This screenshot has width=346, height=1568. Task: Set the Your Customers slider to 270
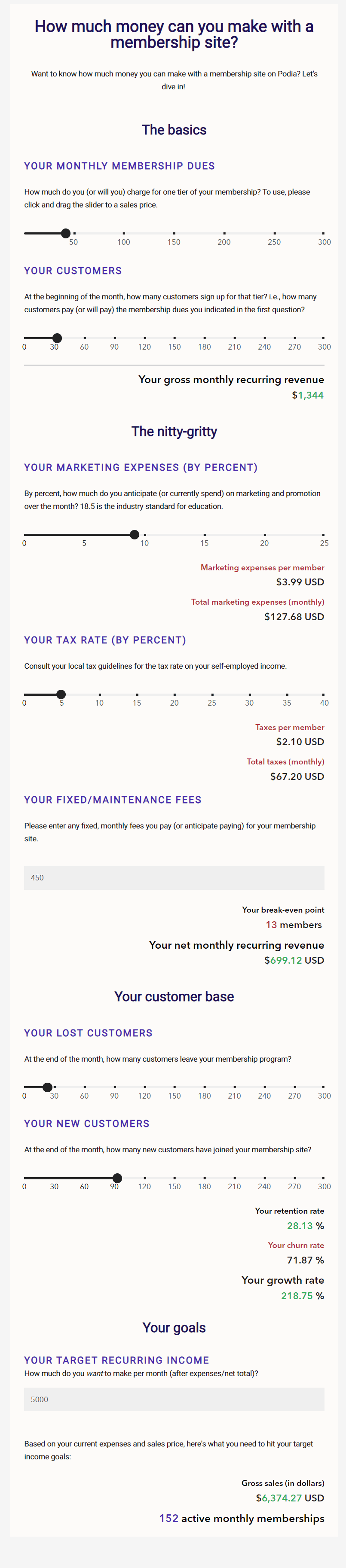coord(294,338)
